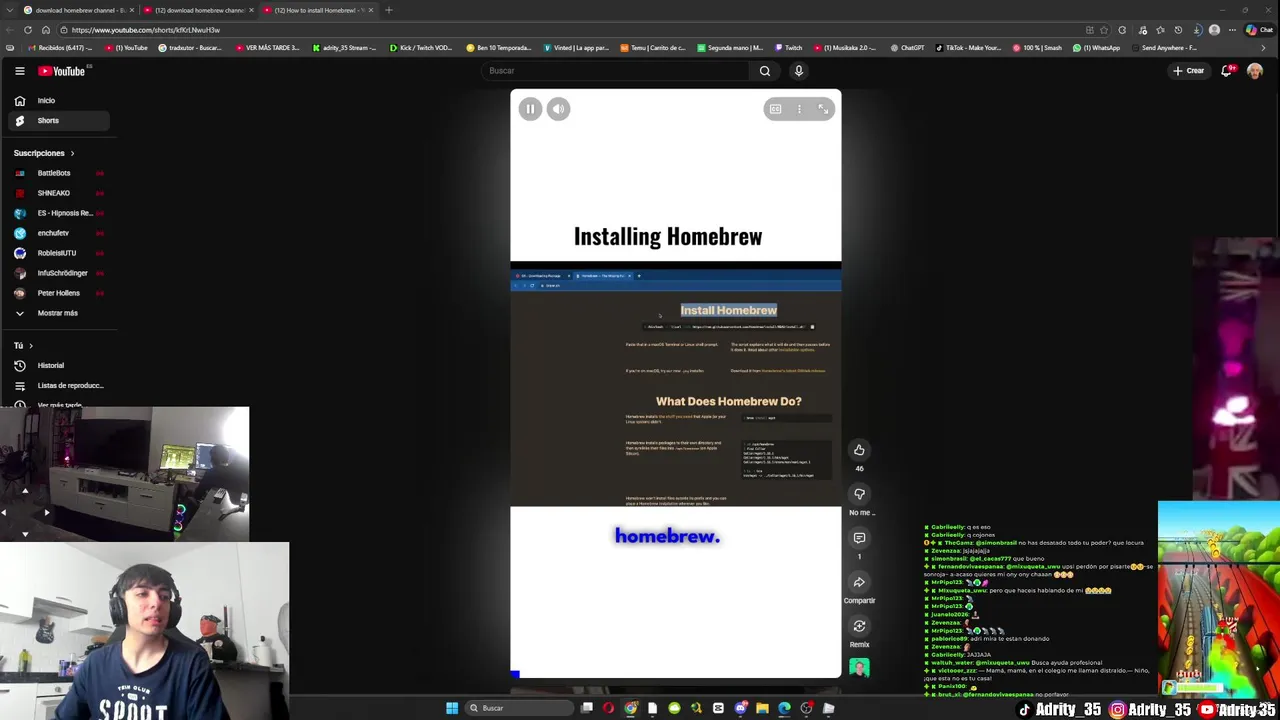Open Discord from the taskbar
The image size is (1280, 720).
(x=740, y=708)
